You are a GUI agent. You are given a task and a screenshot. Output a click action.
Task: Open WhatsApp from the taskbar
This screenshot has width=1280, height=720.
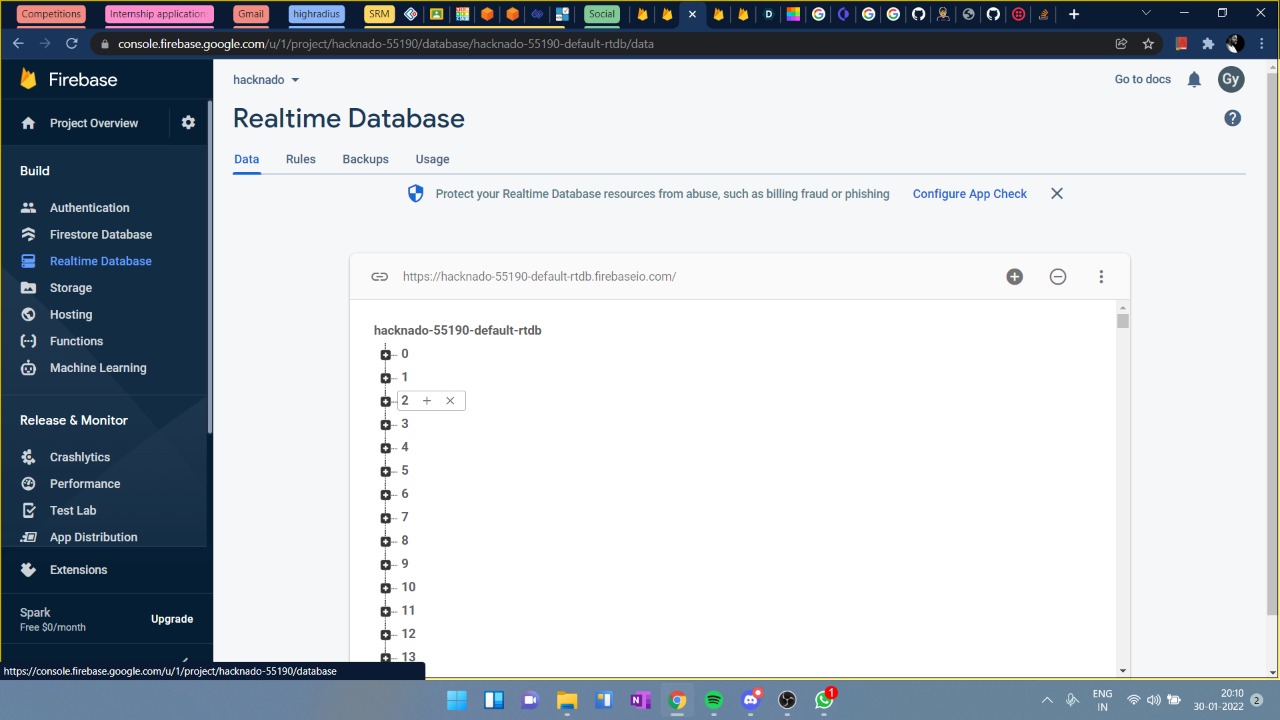click(x=824, y=700)
